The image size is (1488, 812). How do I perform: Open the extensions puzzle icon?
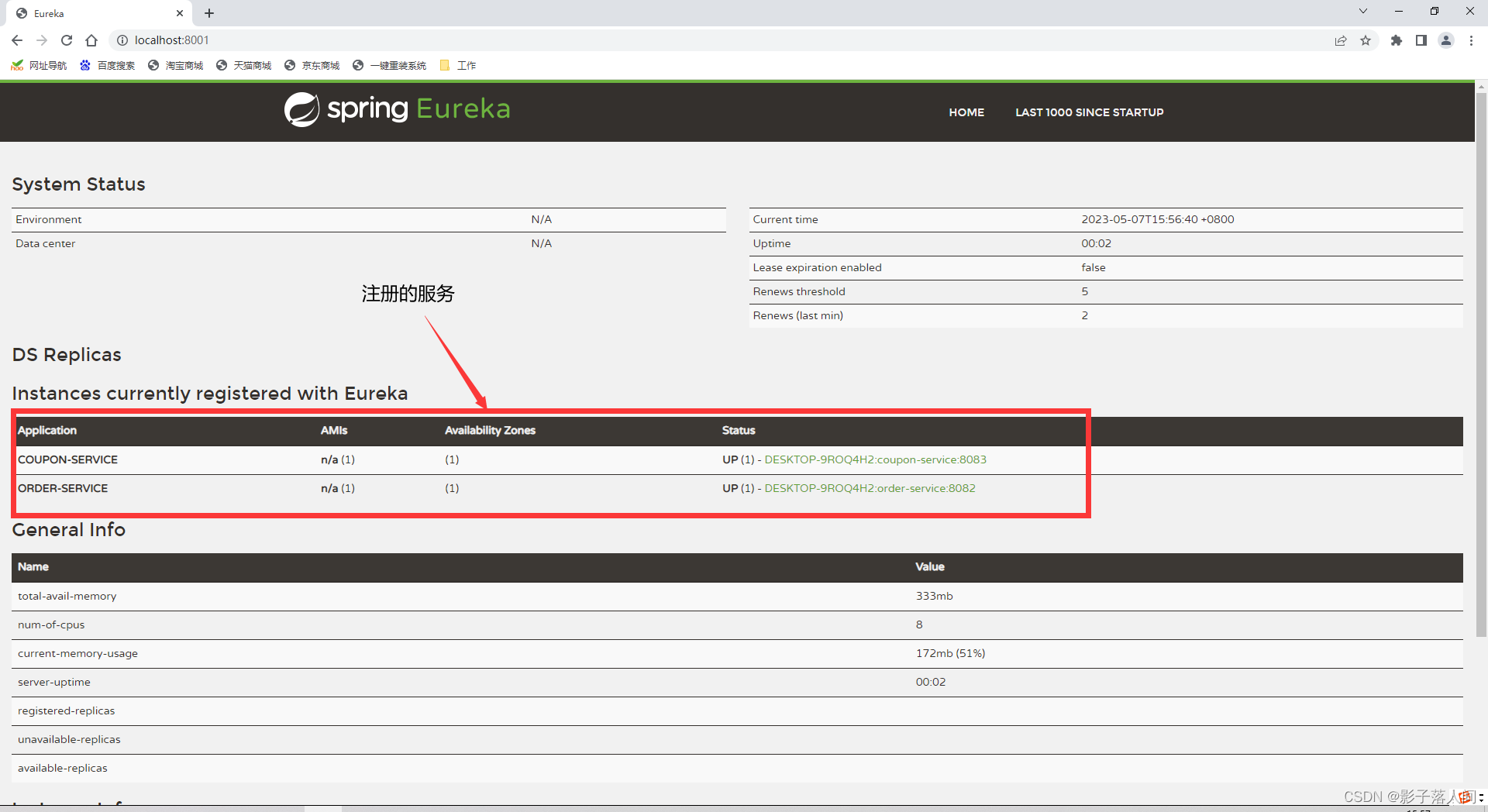click(x=1397, y=40)
